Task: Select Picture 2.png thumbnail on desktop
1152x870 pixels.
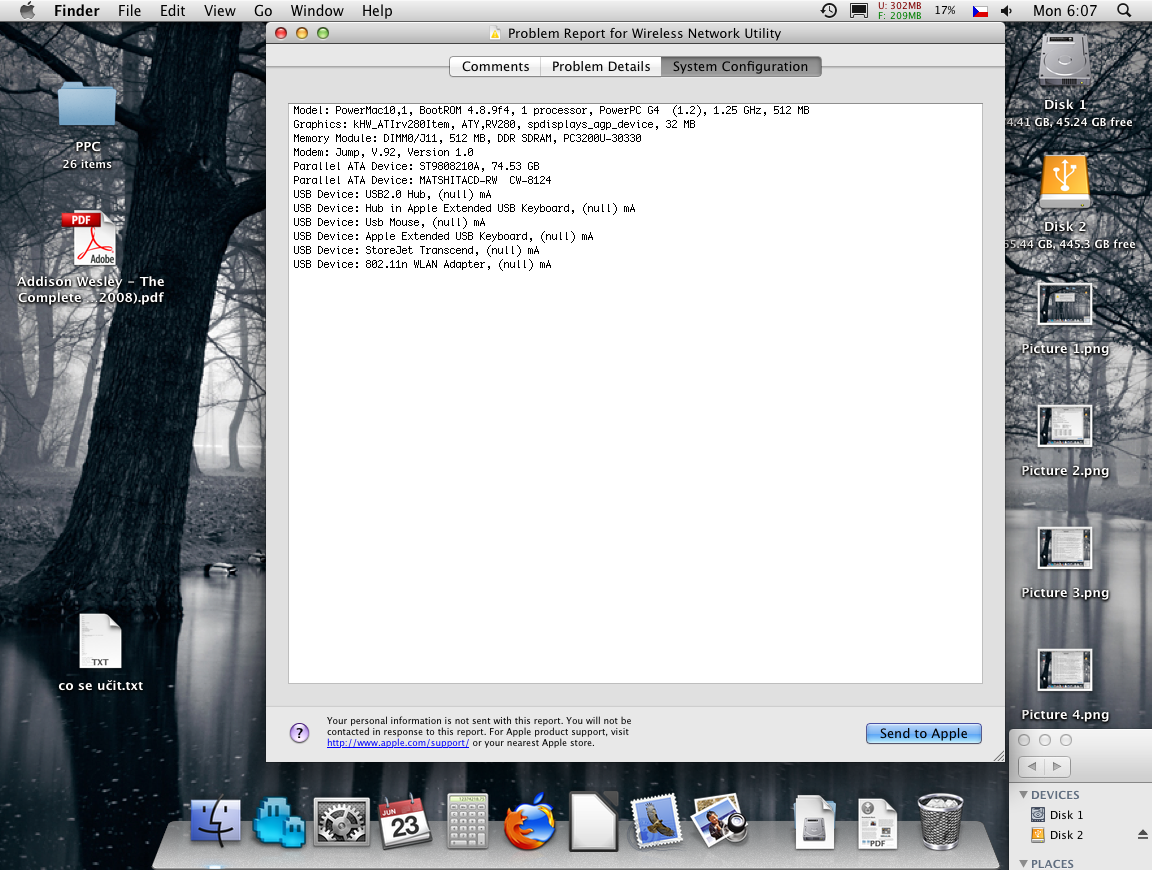Action: [1065, 425]
